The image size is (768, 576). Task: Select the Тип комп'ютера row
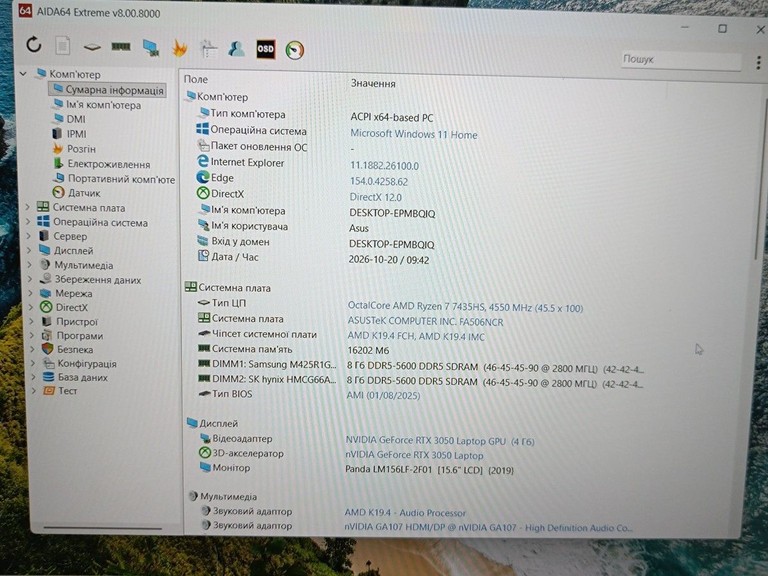[316, 116]
